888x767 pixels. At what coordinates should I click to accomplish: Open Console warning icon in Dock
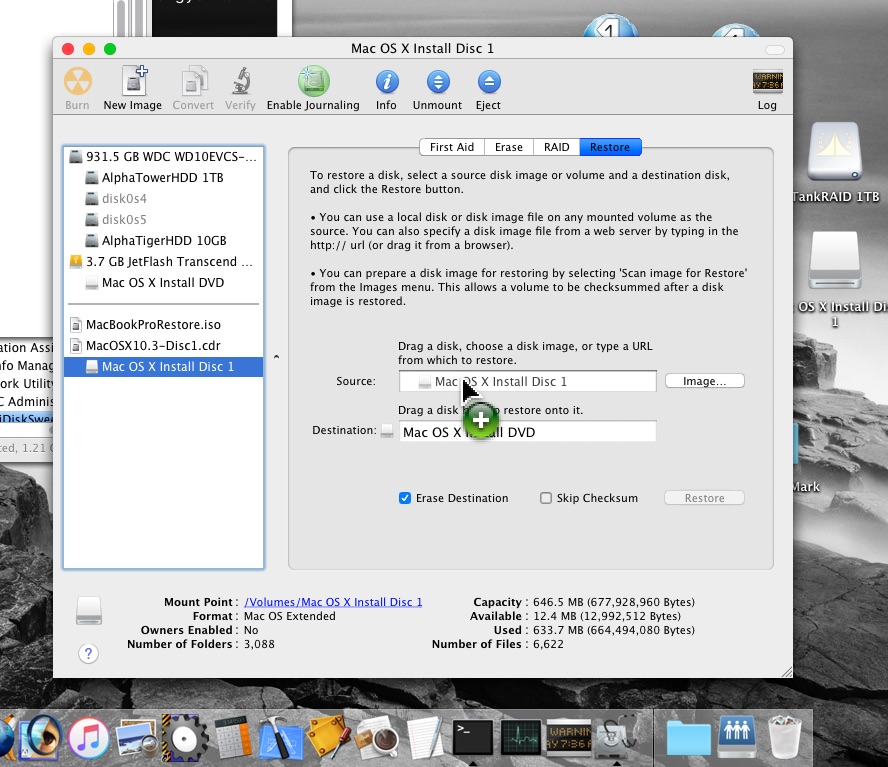pos(569,736)
